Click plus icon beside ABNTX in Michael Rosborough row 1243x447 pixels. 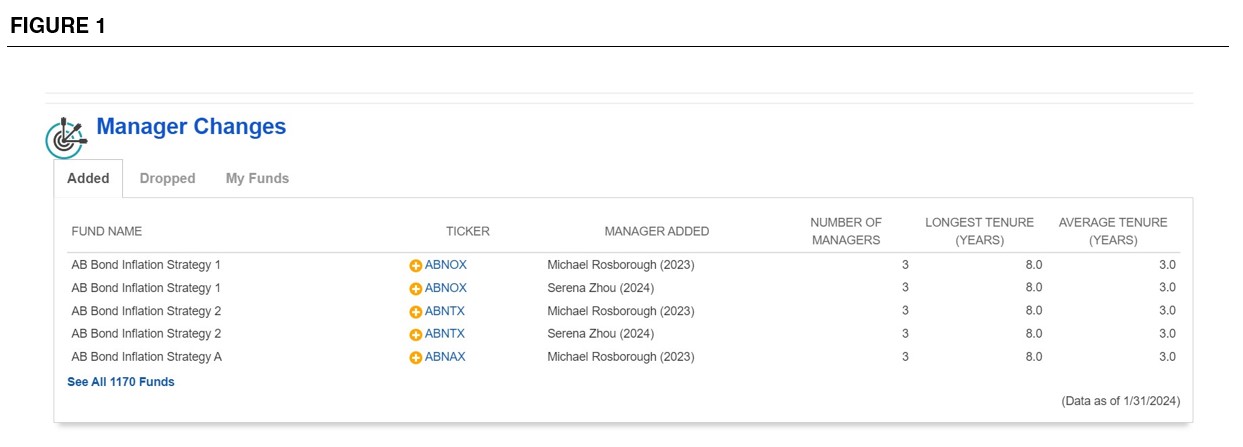click(x=416, y=312)
